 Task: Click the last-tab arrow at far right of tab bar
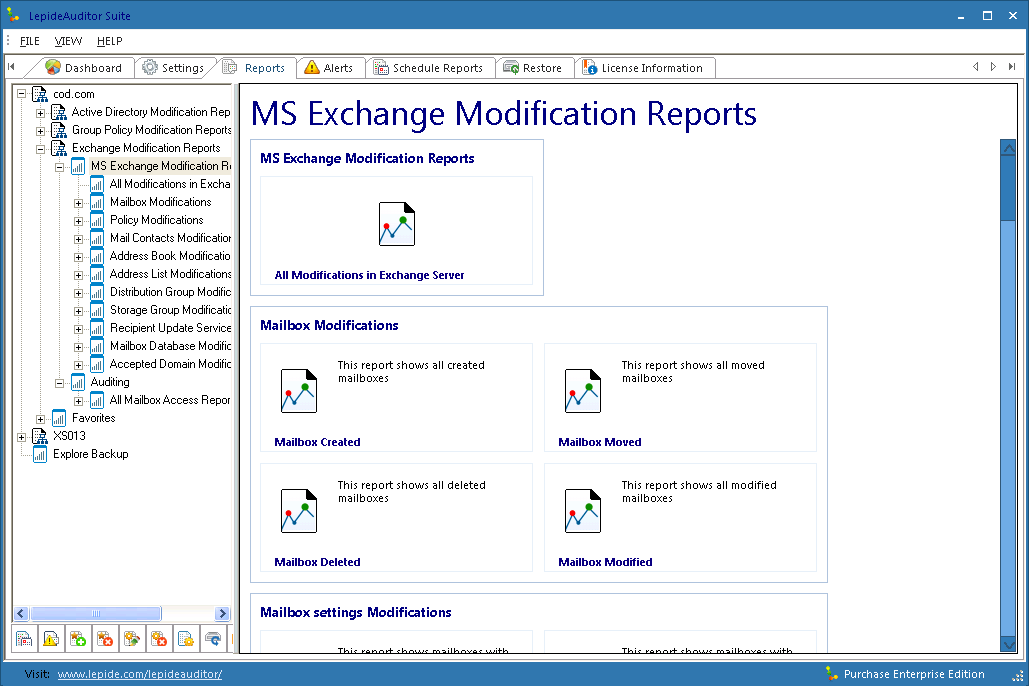tap(1012, 66)
